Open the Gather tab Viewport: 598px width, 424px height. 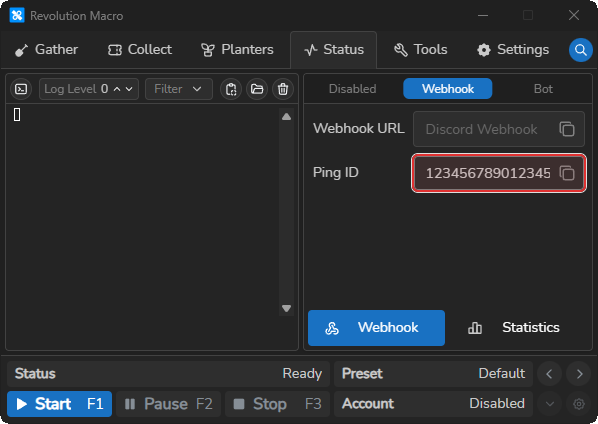point(46,50)
